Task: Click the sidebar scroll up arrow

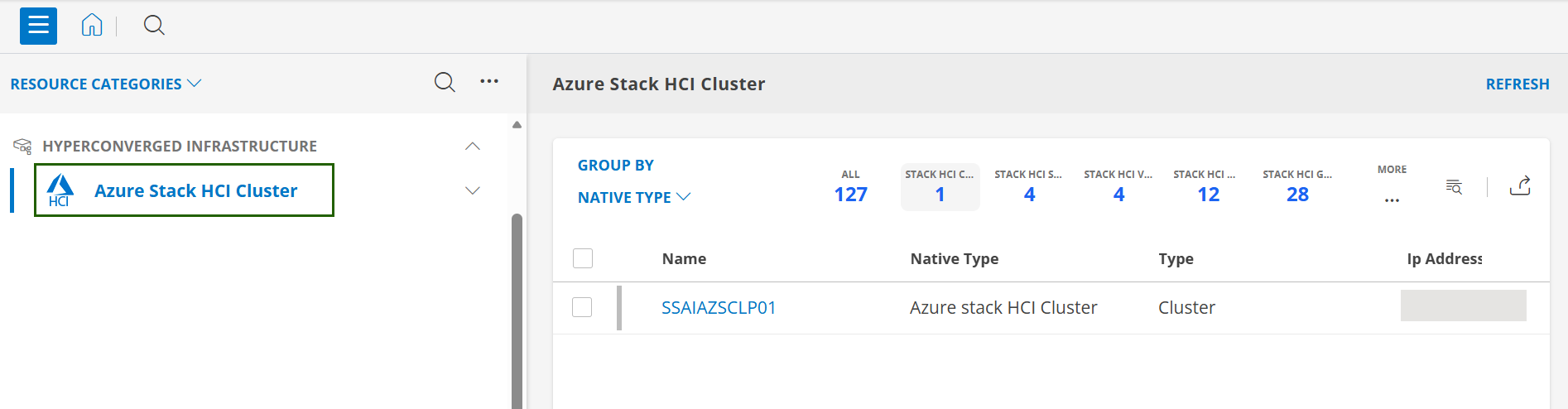Action: pyautogui.click(x=517, y=125)
